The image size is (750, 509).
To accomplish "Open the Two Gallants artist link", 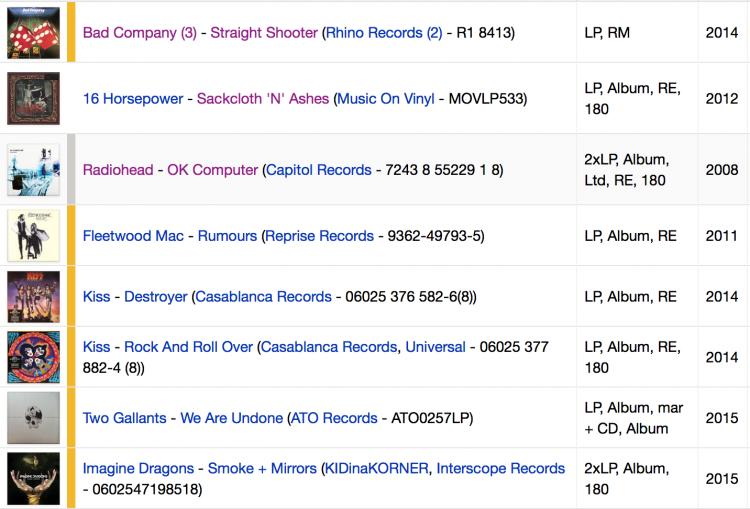I will point(124,418).
